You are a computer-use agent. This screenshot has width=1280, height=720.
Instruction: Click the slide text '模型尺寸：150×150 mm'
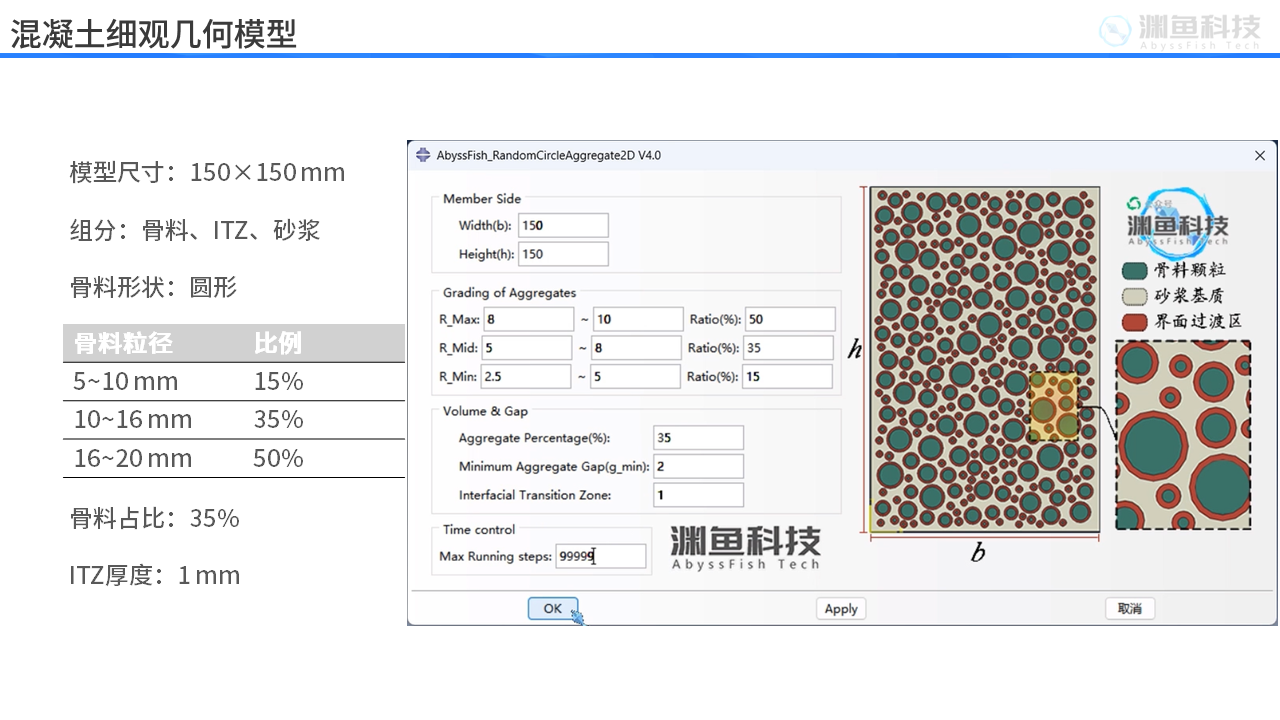click(207, 172)
